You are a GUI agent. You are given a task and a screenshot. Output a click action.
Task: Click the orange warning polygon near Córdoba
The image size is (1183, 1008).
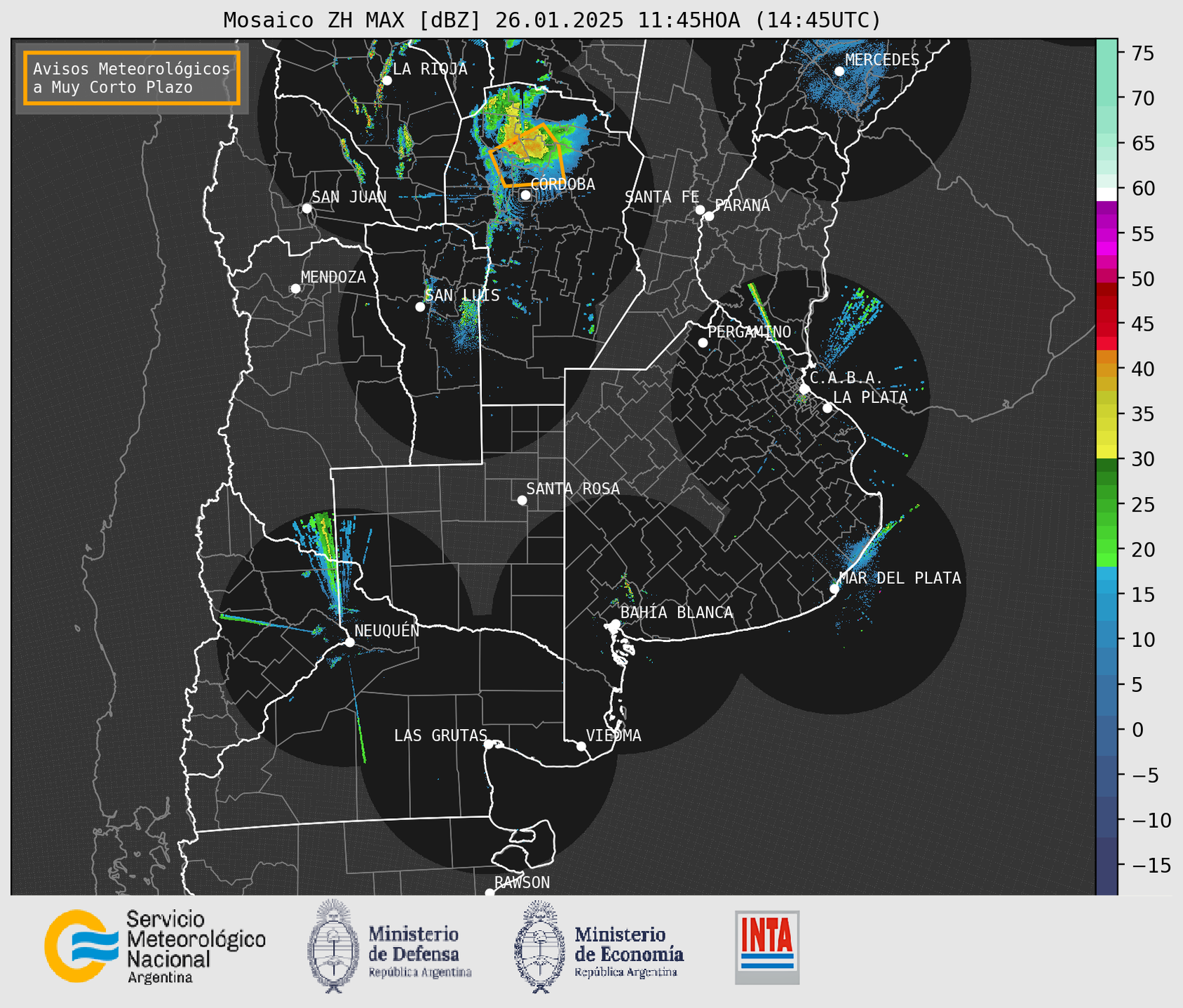click(x=527, y=155)
